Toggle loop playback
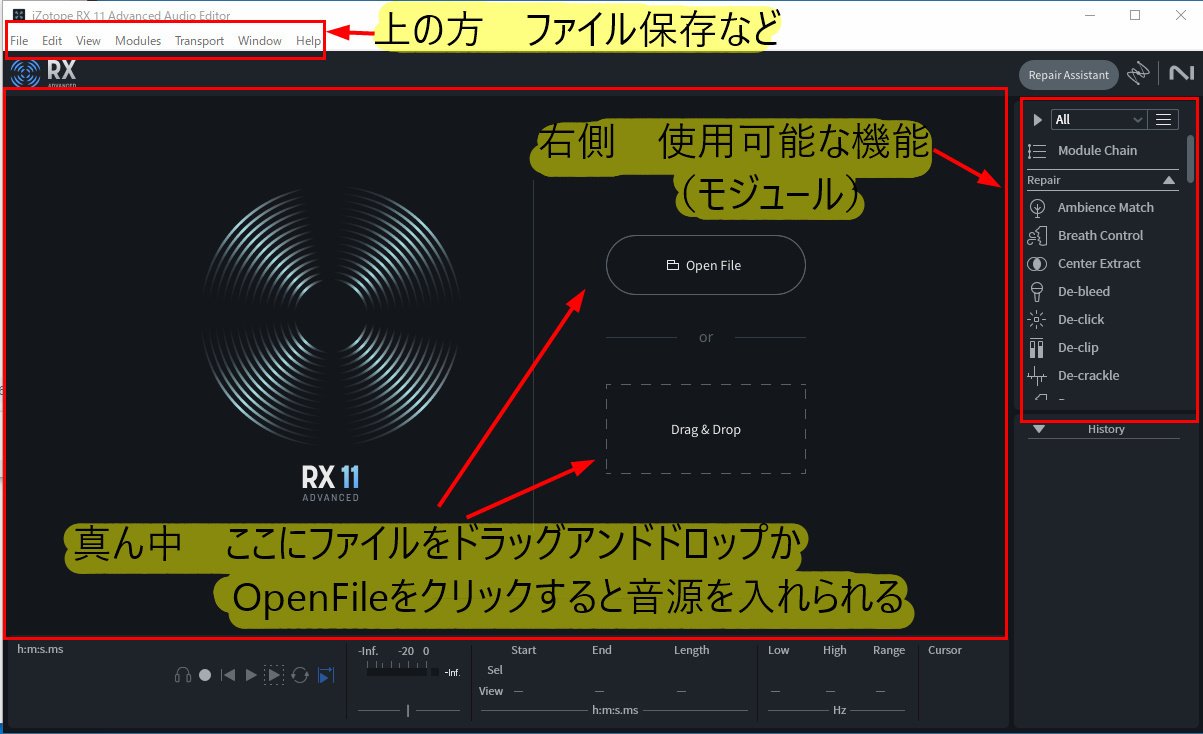The image size is (1203, 734). (x=299, y=675)
